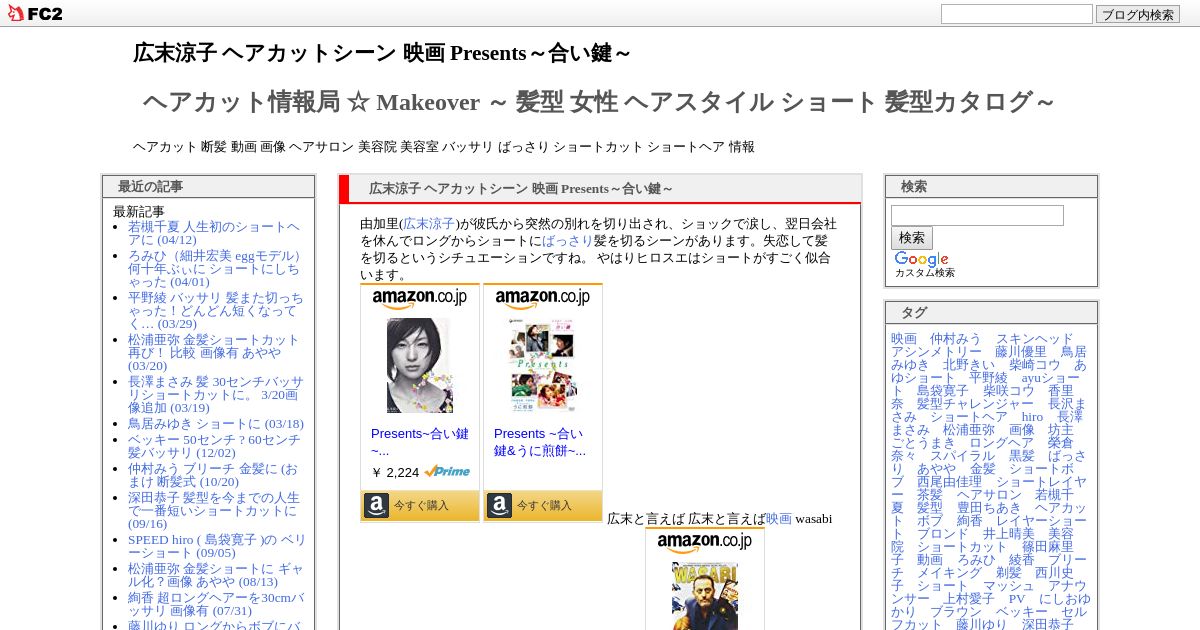Select the 藤川優里 tag
1200x630 pixels.
pyautogui.click(x=1021, y=352)
